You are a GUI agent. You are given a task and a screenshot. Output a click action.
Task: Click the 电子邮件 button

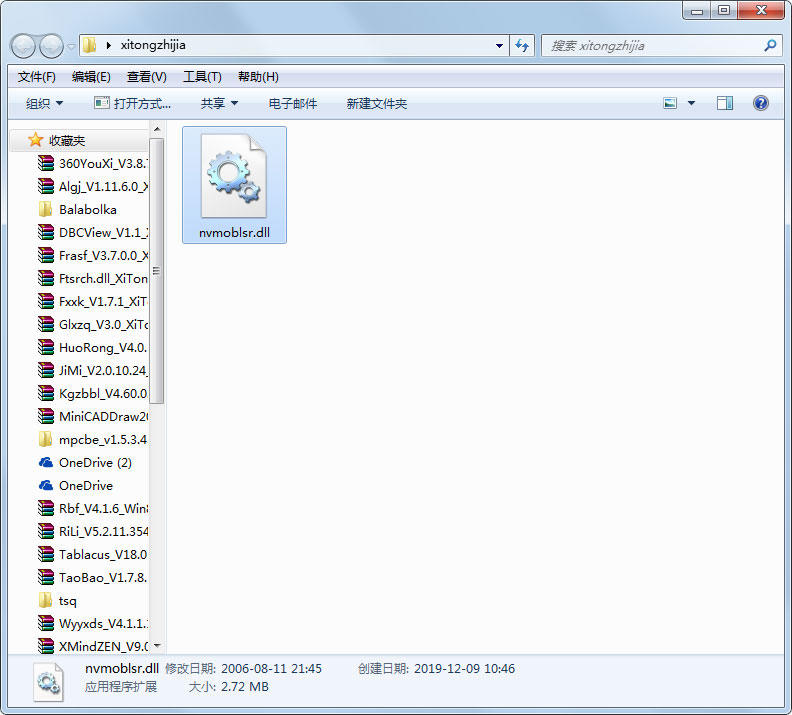tap(293, 103)
